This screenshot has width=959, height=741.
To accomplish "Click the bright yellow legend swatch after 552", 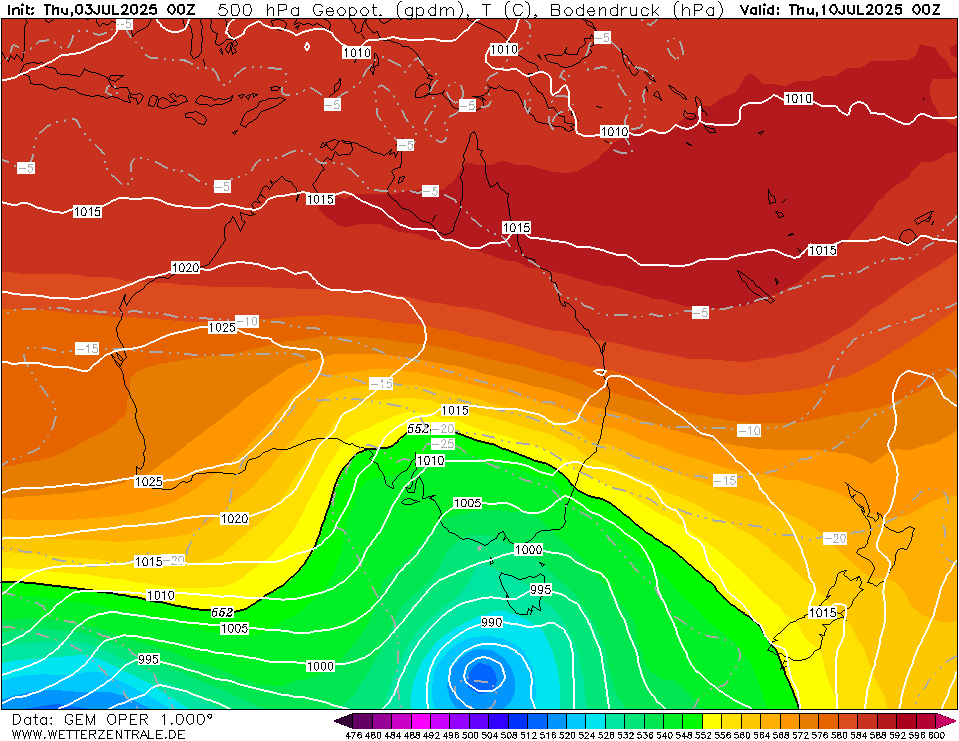I will [x=712, y=720].
